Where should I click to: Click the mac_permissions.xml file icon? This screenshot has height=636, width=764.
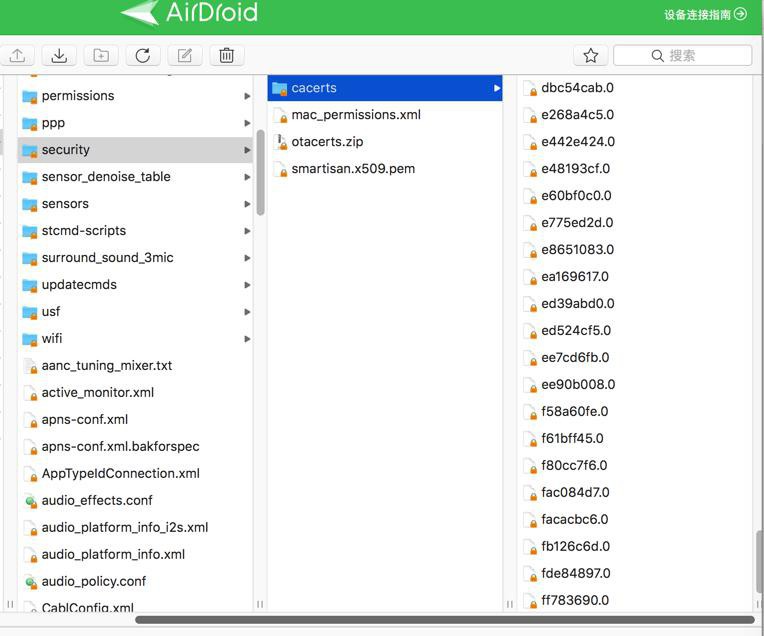[x=281, y=116]
